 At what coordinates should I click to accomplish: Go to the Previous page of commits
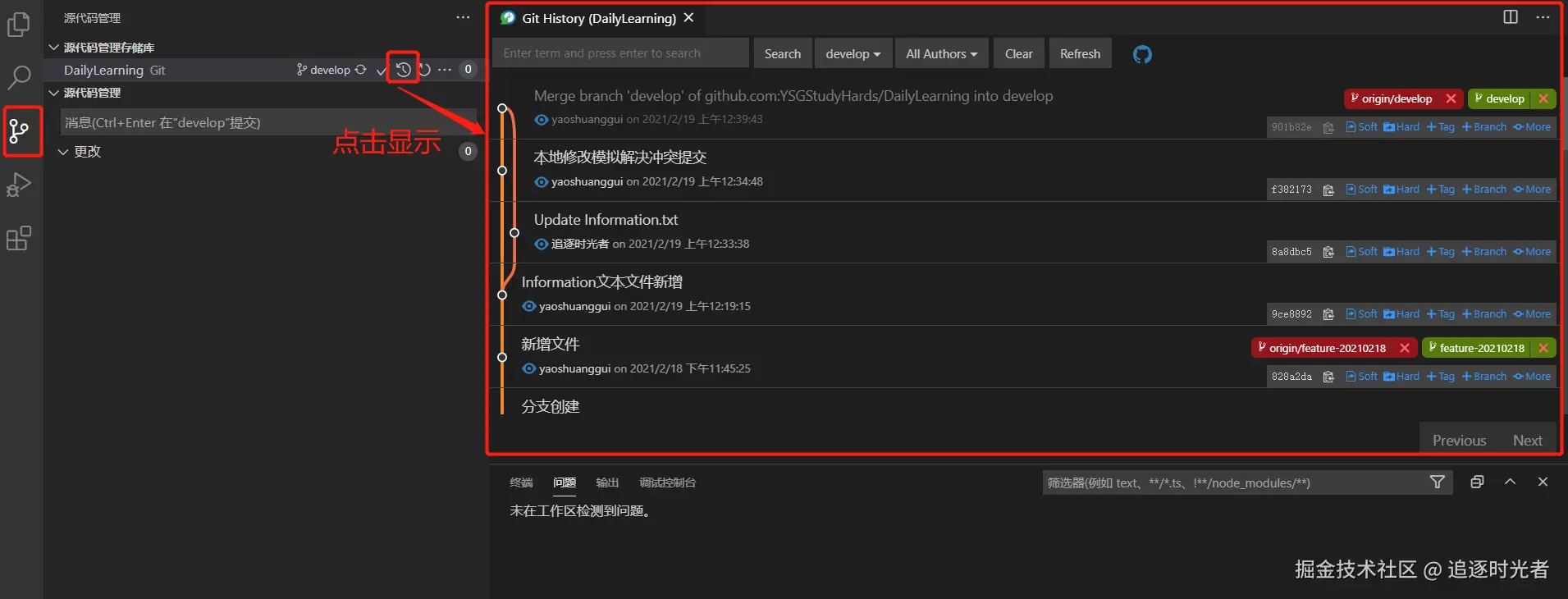tap(1459, 441)
